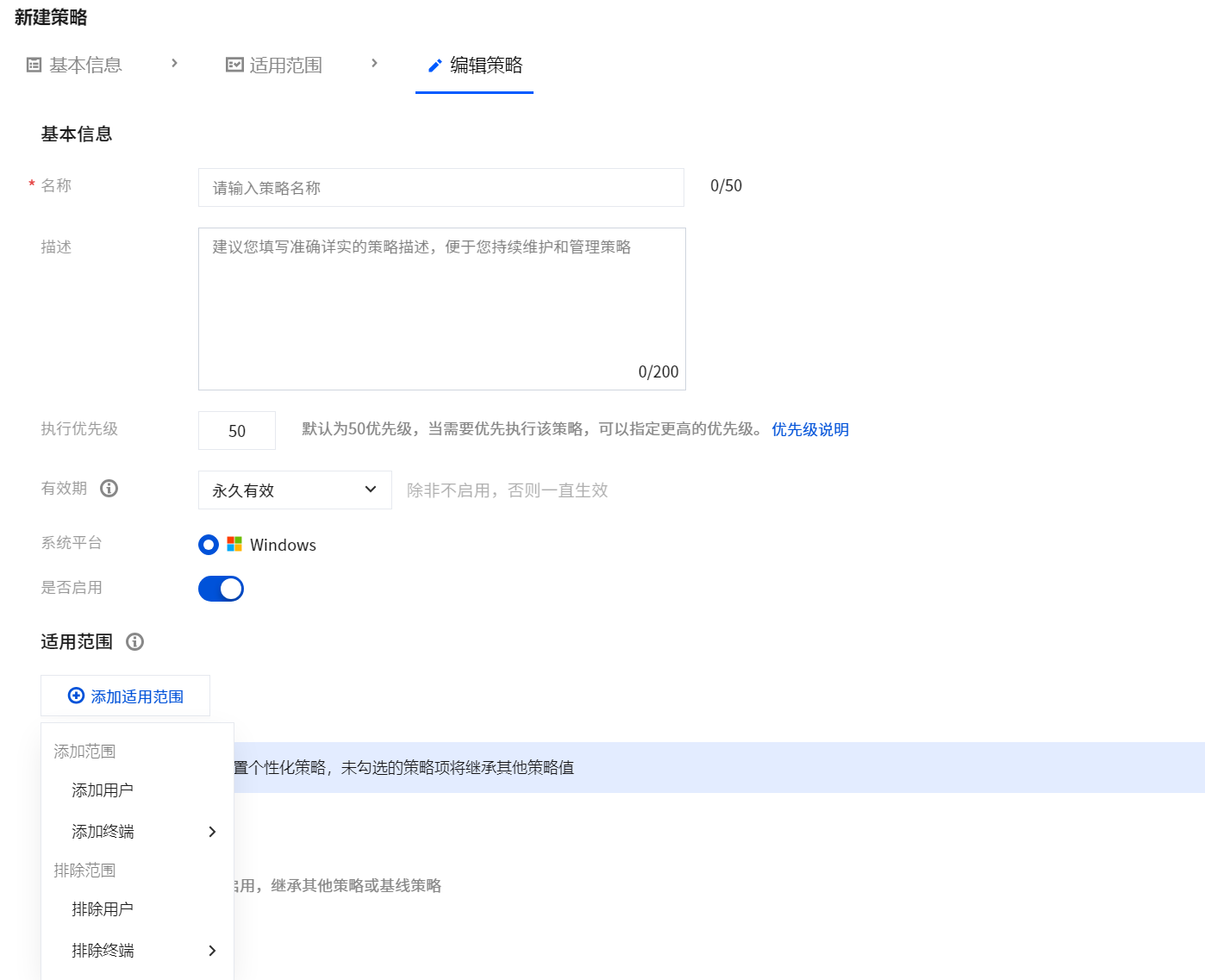
Task: Switch to the 编辑策略 tab
Action: (474, 66)
